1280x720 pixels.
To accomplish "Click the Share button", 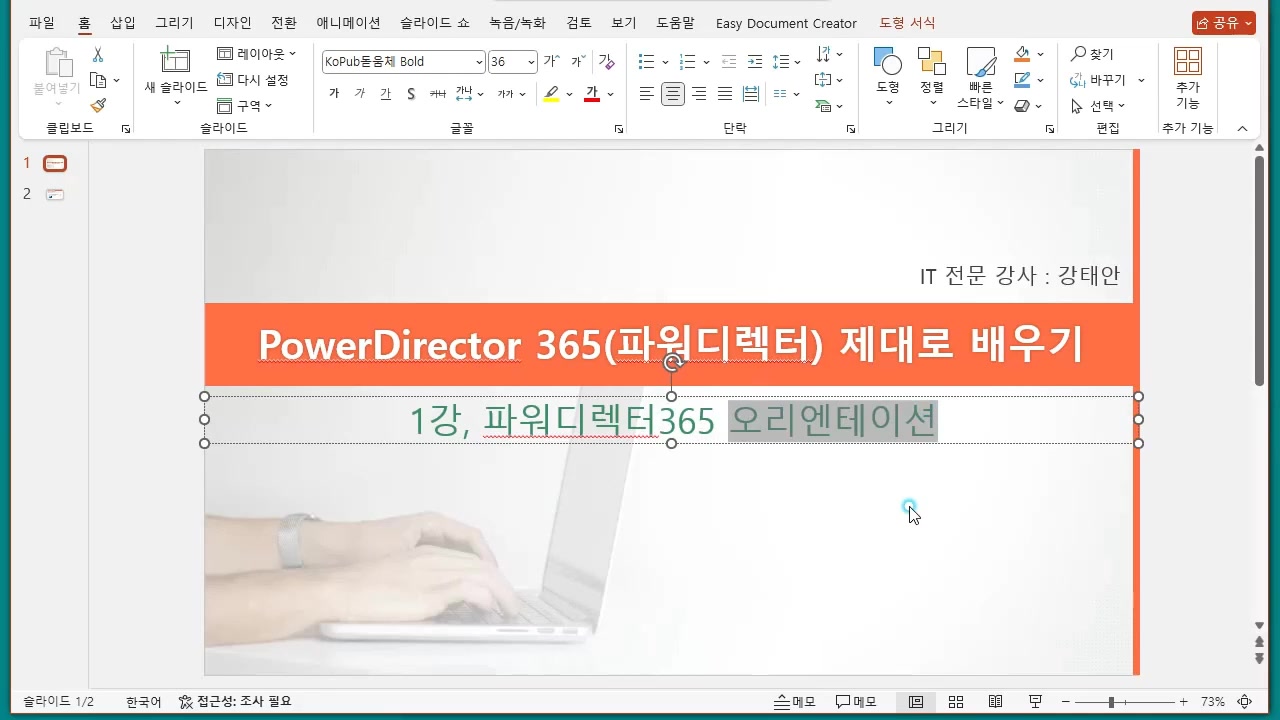I will click(1223, 23).
